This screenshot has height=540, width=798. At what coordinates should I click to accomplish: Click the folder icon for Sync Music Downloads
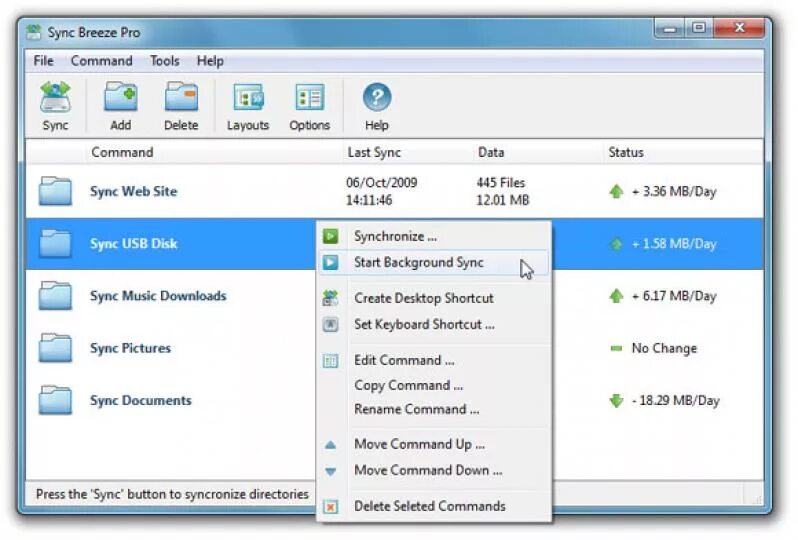click(55, 296)
